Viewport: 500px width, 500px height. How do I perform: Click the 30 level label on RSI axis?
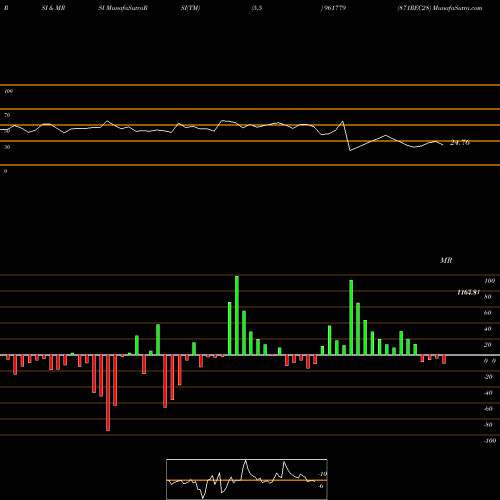click(7, 147)
